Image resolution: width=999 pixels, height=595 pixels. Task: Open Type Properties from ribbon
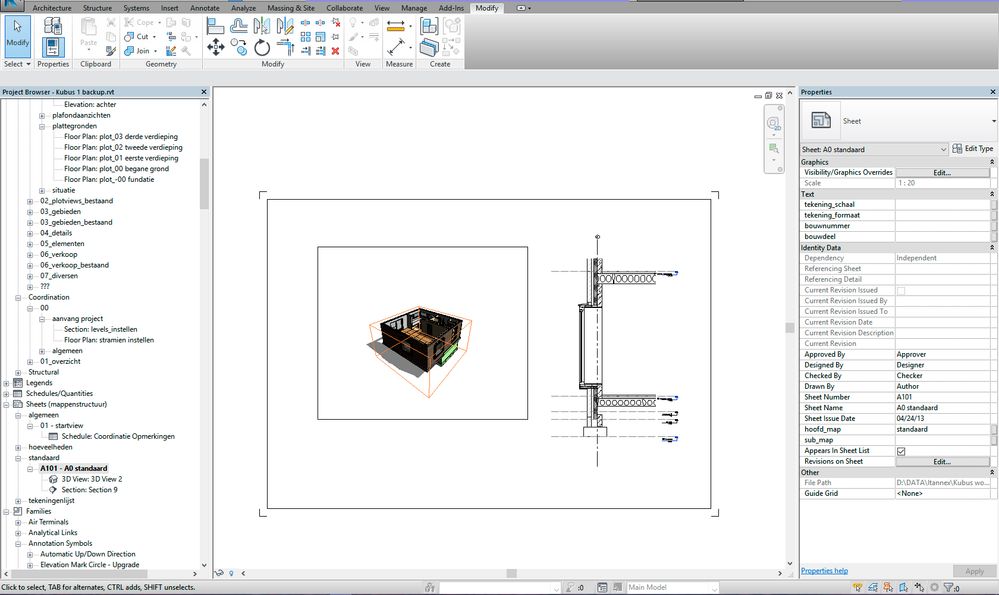(x=53, y=26)
